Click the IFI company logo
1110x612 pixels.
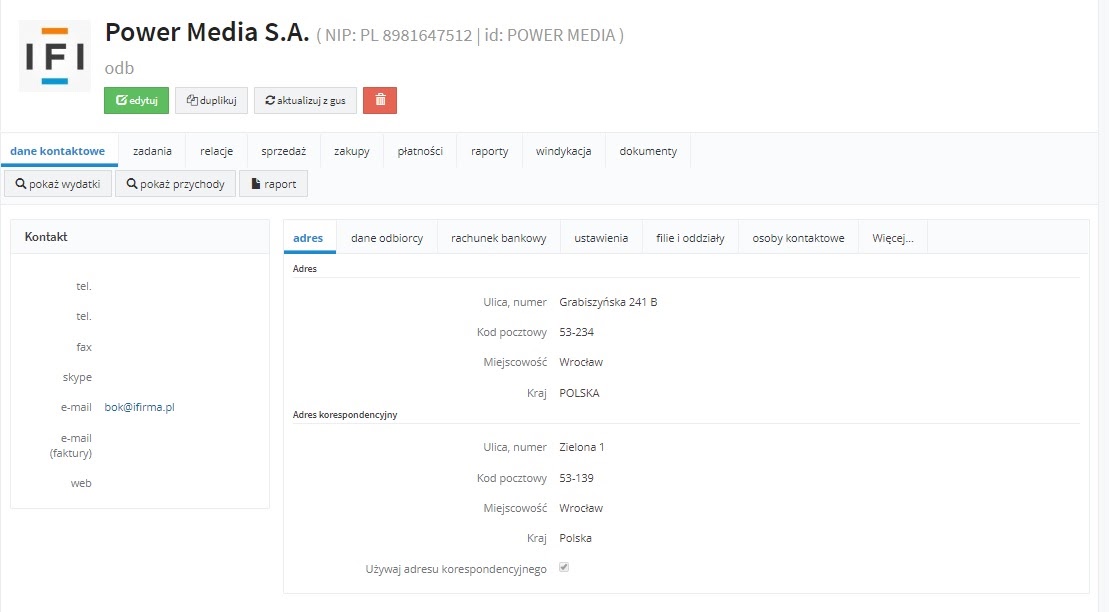coord(55,56)
